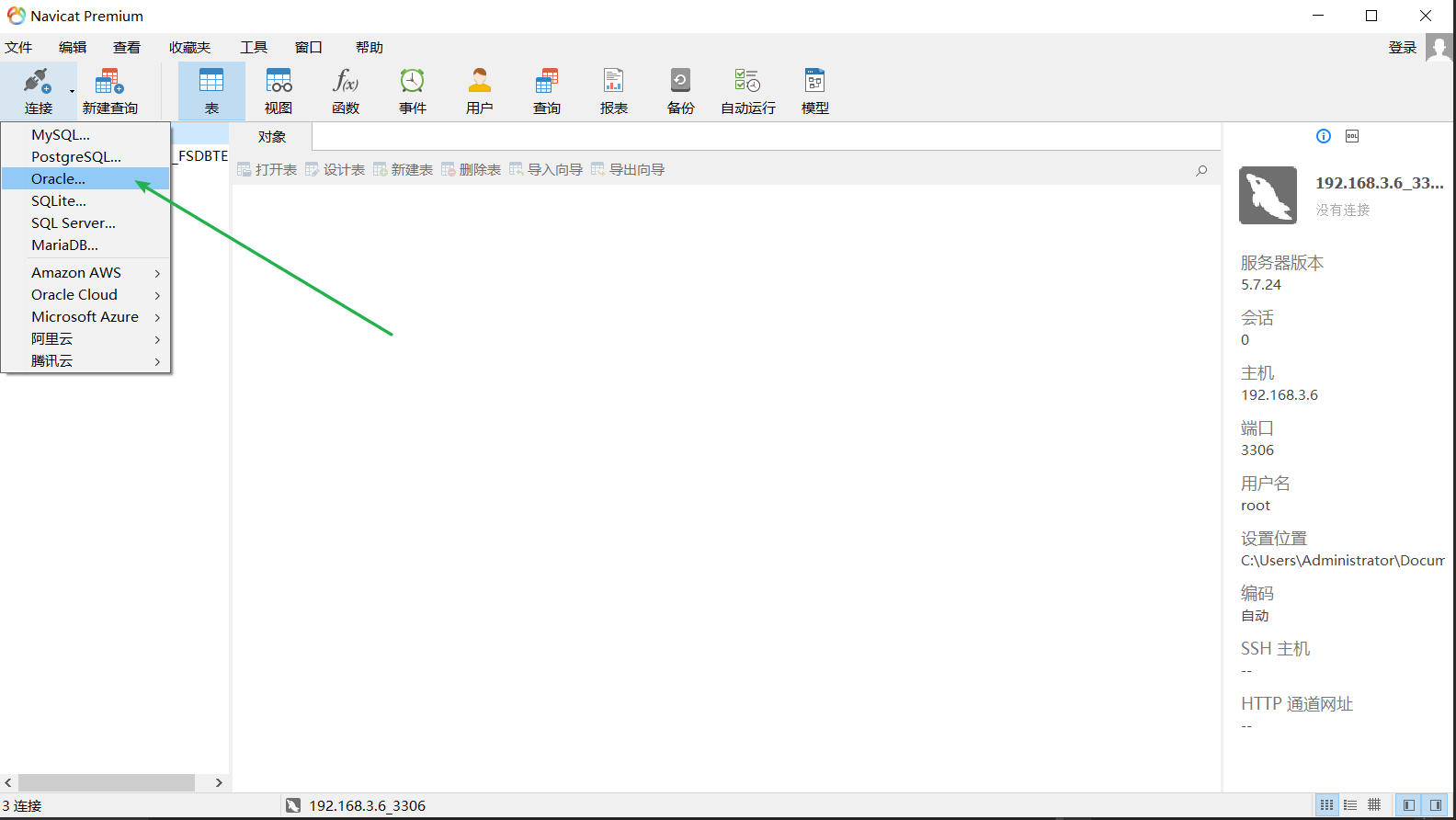Viewport: 1456px width, 820px height.
Task: Open the Favorites (收藏夹) menu
Action: pos(189,48)
